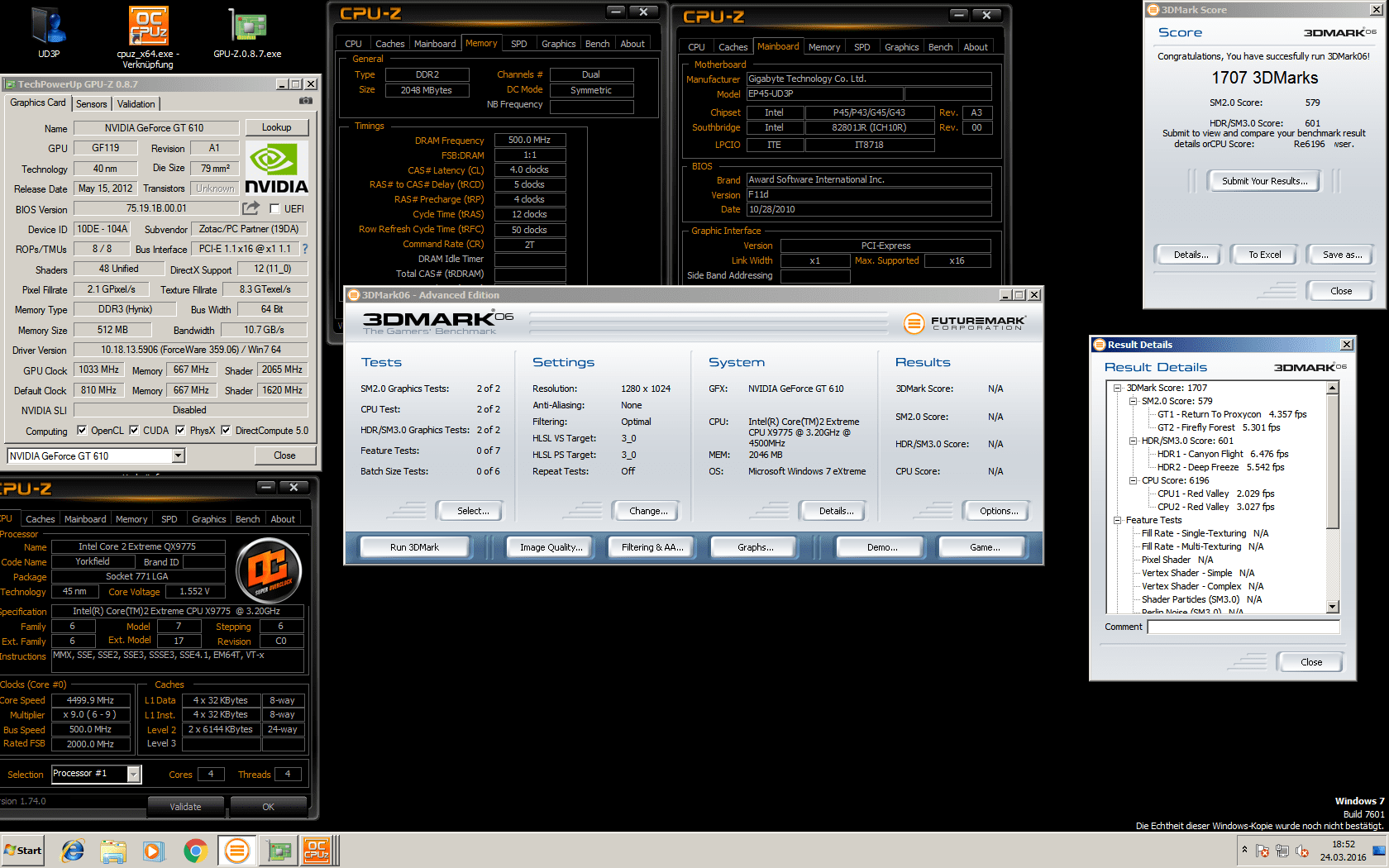Click Result Details scroll down arrow
The width and height of the screenshot is (1389, 868).
pyautogui.click(x=1332, y=607)
